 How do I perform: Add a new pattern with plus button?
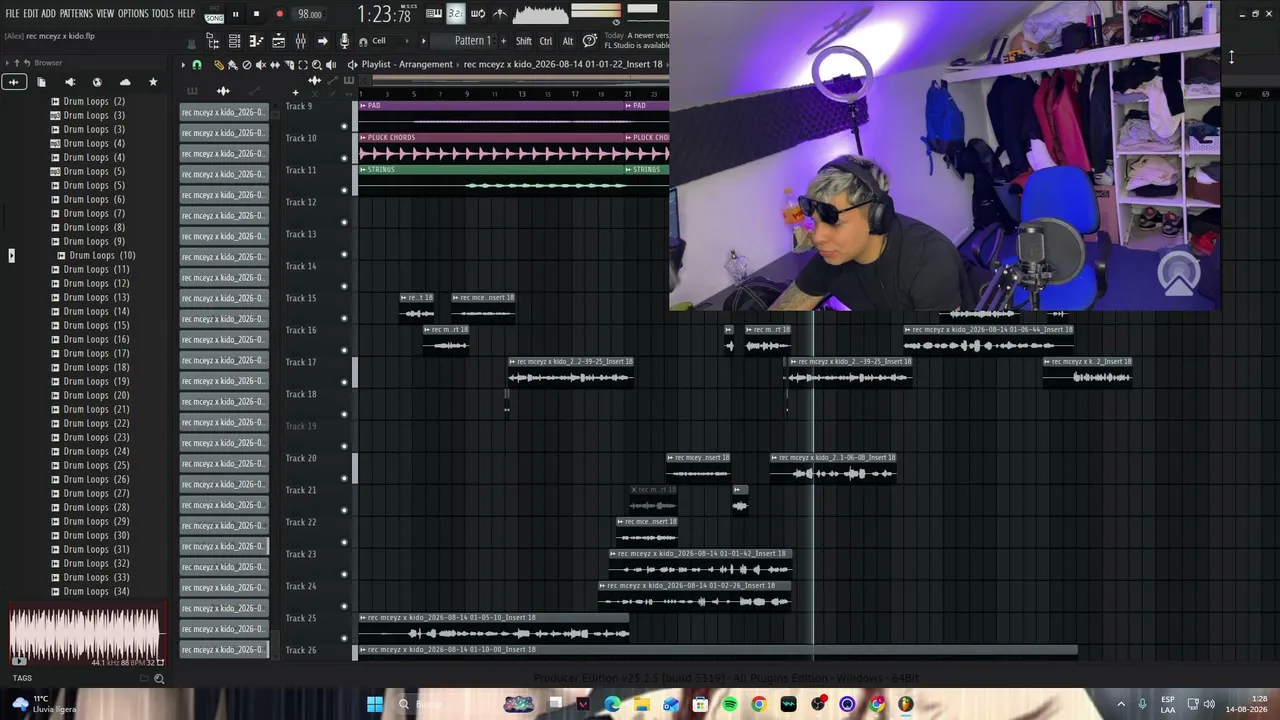(x=503, y=41)
